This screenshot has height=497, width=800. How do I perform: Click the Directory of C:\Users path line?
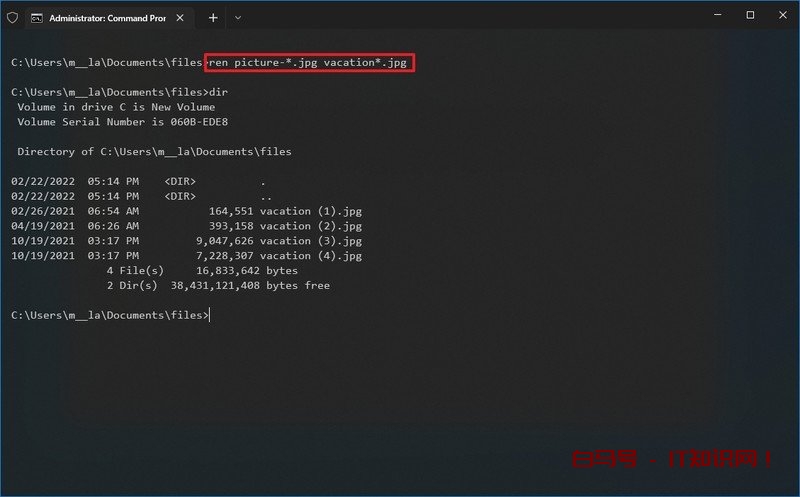[x=154, y=152]
